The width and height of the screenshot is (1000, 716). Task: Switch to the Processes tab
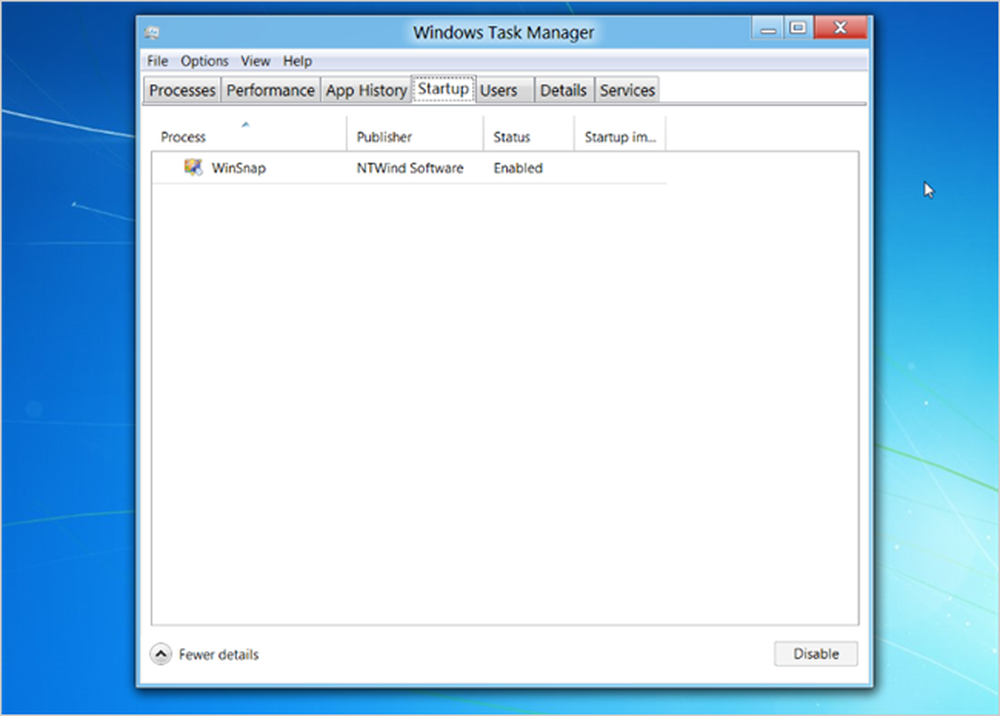(182, 91)
